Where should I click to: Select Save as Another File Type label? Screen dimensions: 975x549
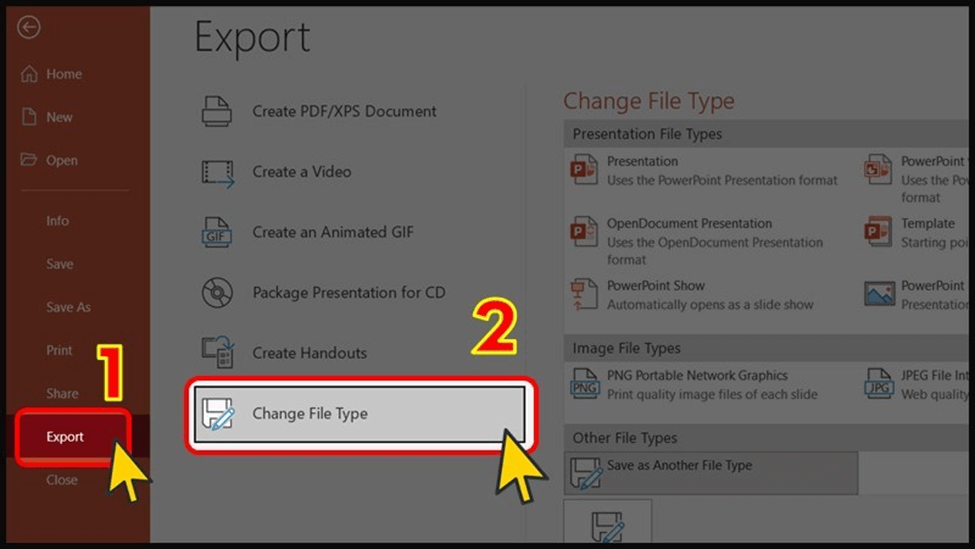pos(680,465)
